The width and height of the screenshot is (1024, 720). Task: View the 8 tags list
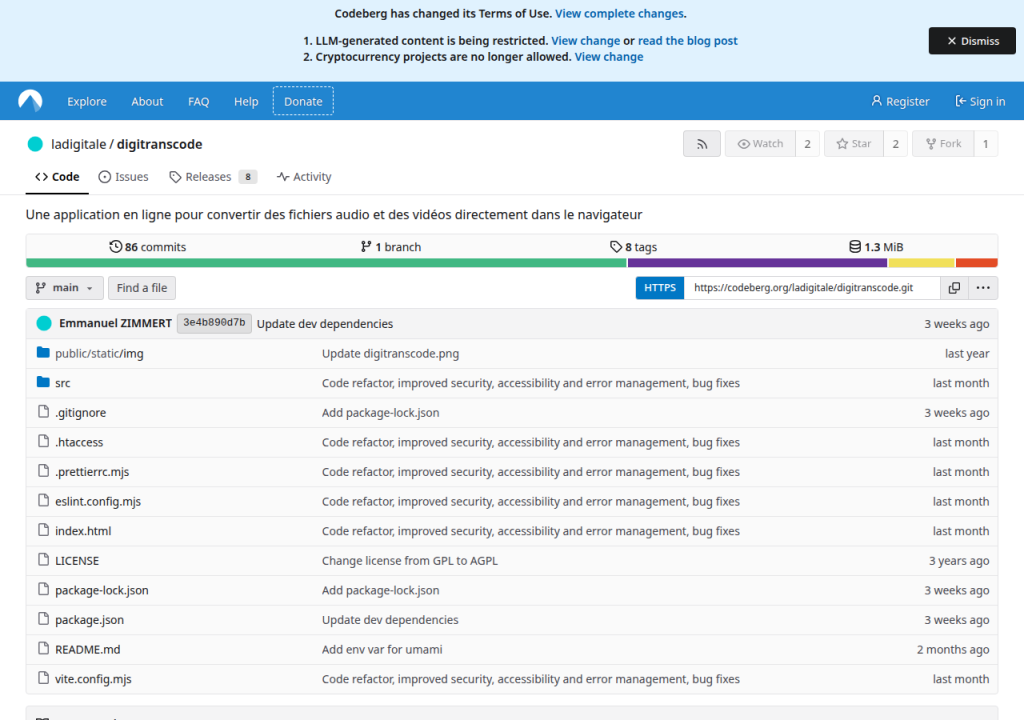[x=633, y=247]
